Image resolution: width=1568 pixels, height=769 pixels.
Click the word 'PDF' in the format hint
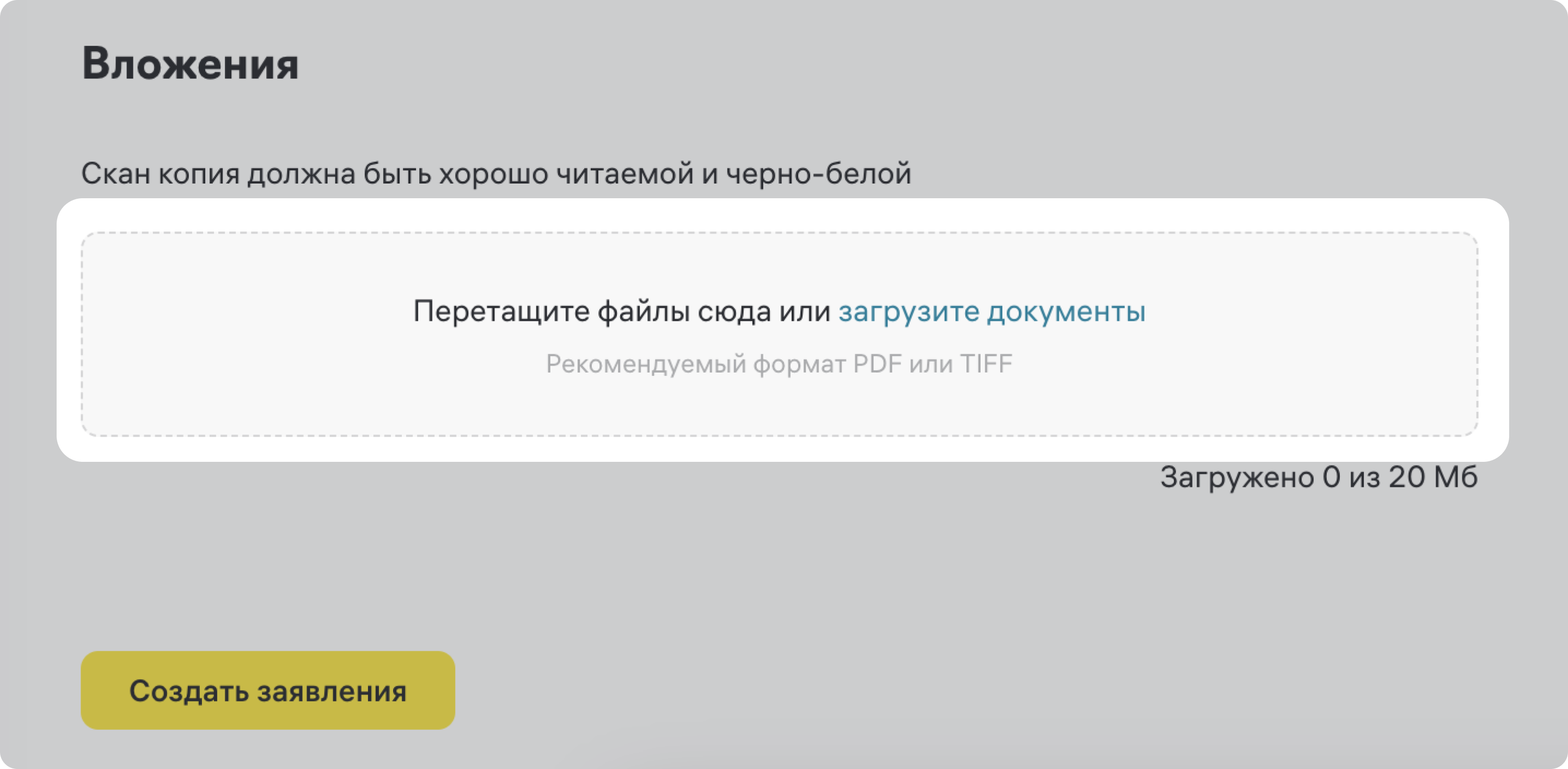(x=877, y=364)
